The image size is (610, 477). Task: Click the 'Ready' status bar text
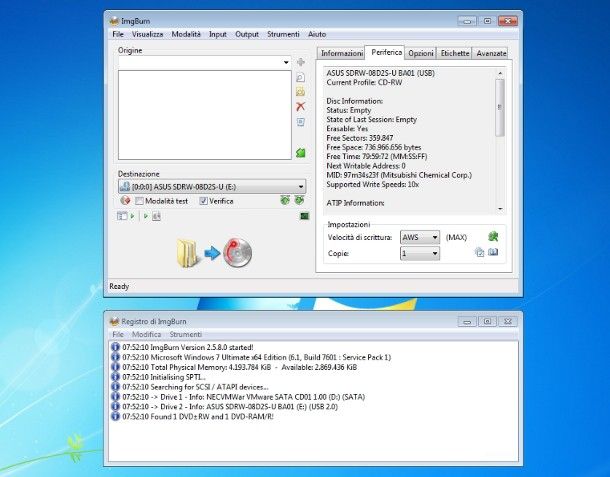click(x=119, y=286)
